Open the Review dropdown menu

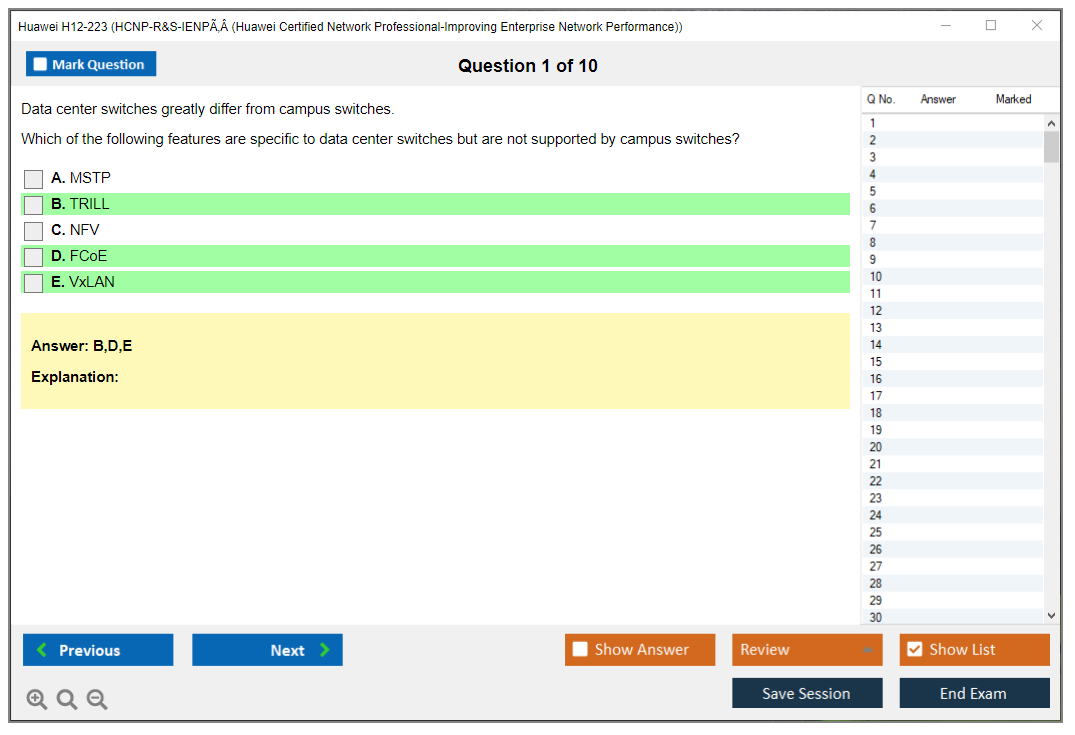[x=867, y=650]
